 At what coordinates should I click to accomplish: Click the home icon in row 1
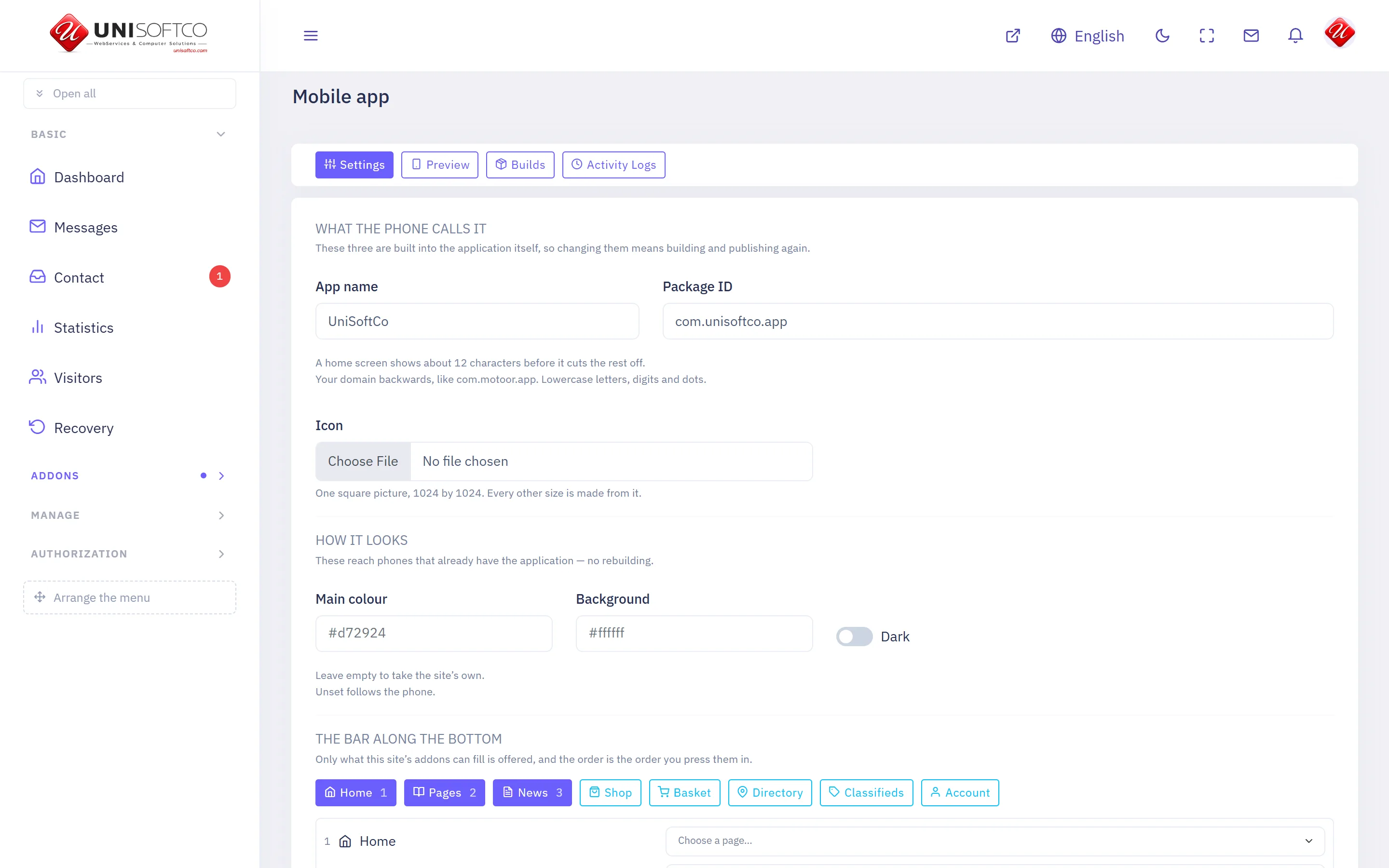pos(345,841)
